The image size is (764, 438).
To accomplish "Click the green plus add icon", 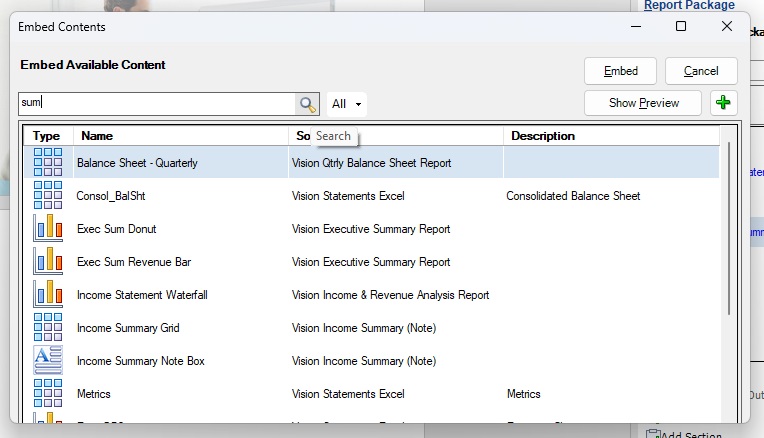I will tap(723, 103).
